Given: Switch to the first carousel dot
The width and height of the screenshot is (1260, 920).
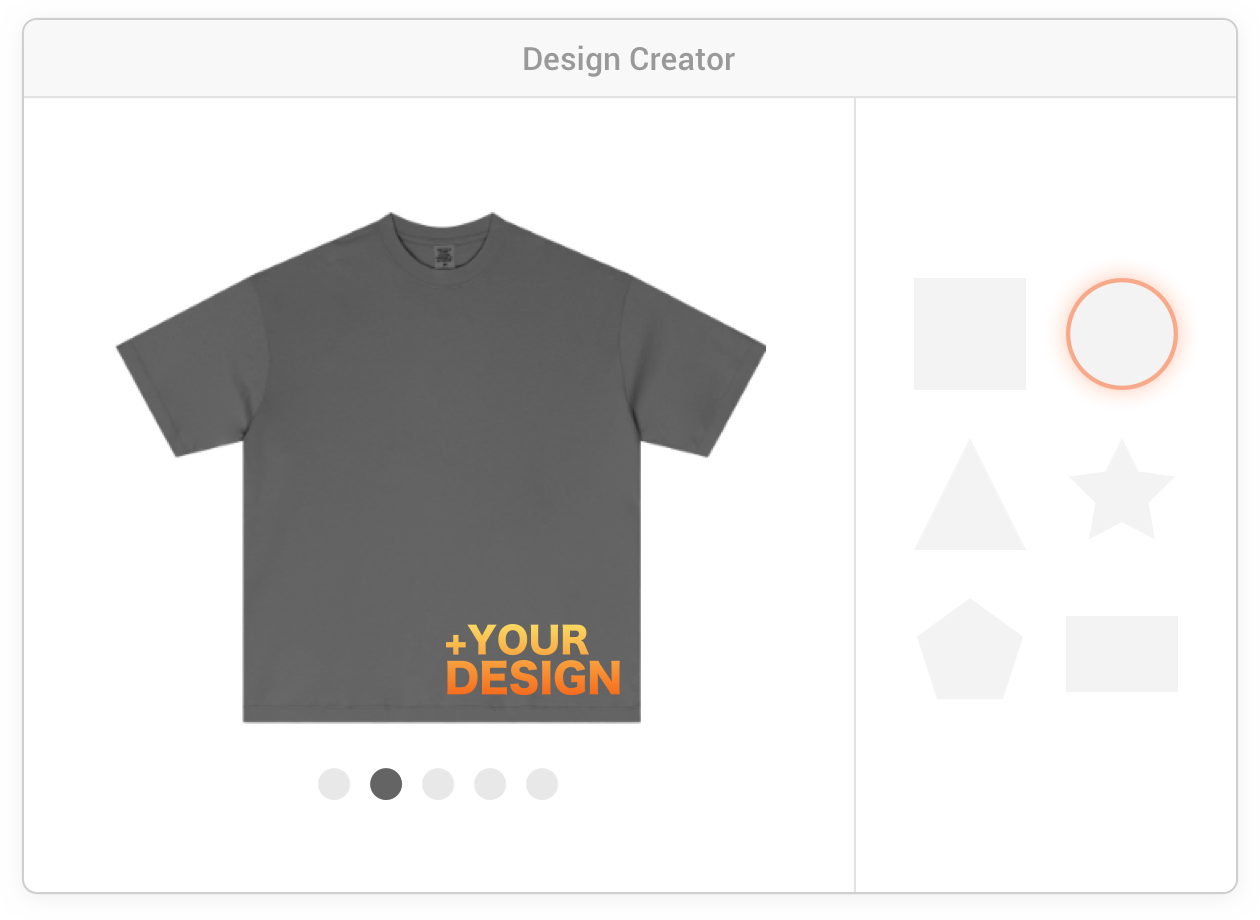Looking at the screenshot, I should pyautogui.click(x=334, y=784).
